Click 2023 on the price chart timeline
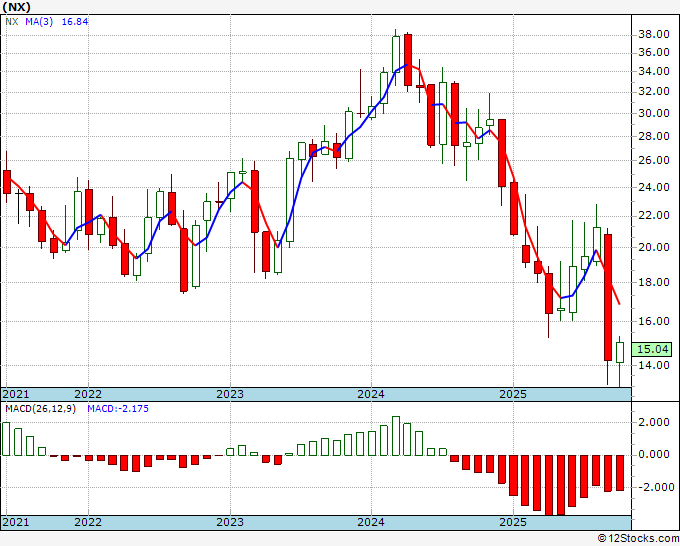Viewport: 680px width, 546px height. click(230, 394)
